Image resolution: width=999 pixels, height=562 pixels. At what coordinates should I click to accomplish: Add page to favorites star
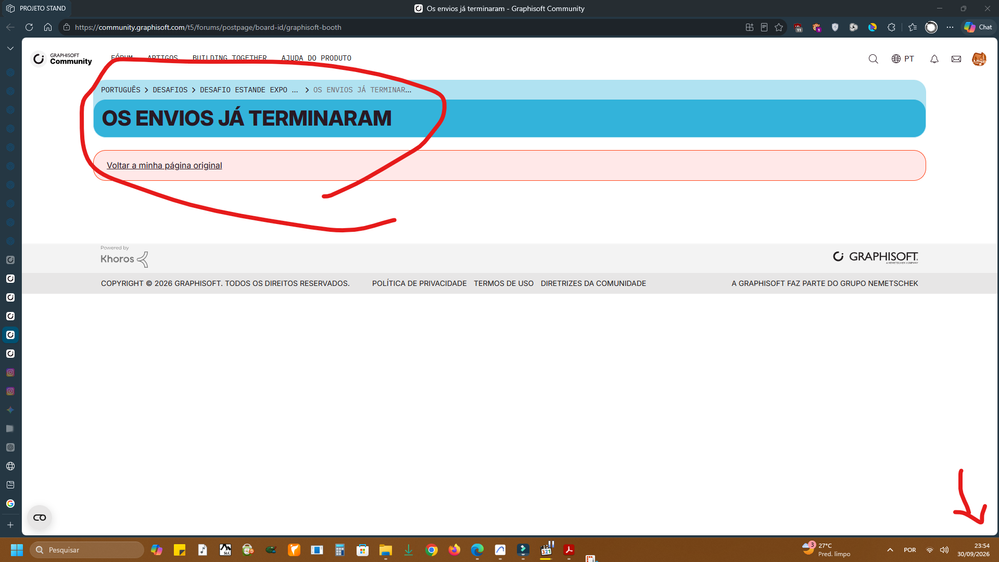pos(779,27)
